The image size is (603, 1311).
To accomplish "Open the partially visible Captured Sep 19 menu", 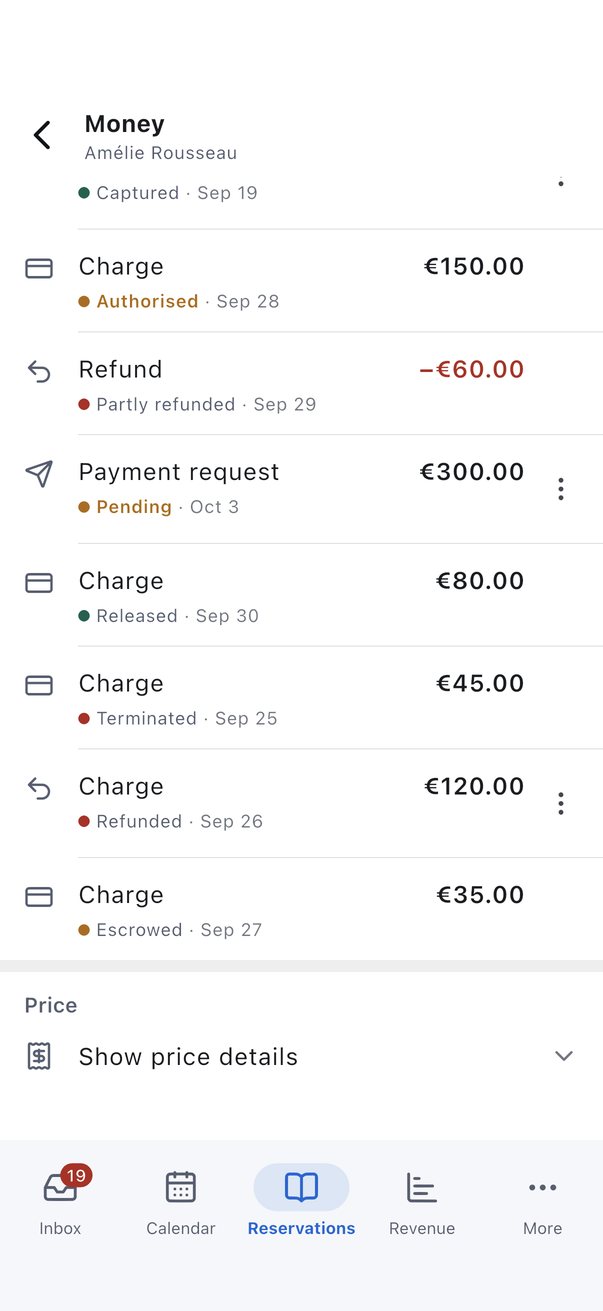I will (x=561, y=182).
